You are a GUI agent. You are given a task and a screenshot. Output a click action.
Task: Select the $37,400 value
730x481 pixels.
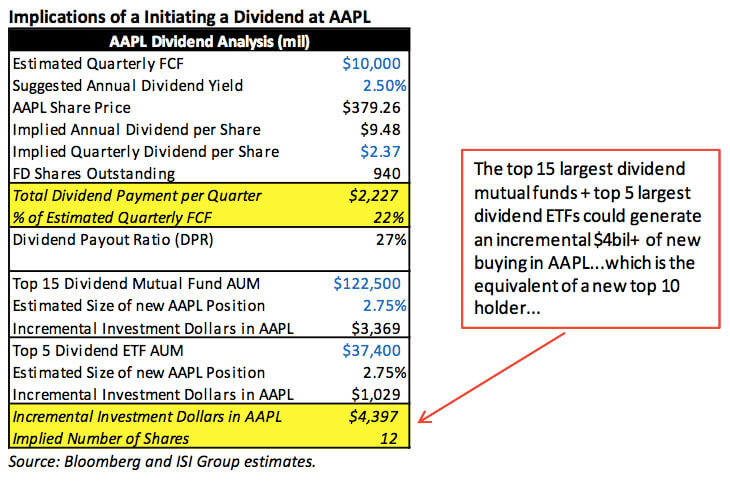[371, 351]
